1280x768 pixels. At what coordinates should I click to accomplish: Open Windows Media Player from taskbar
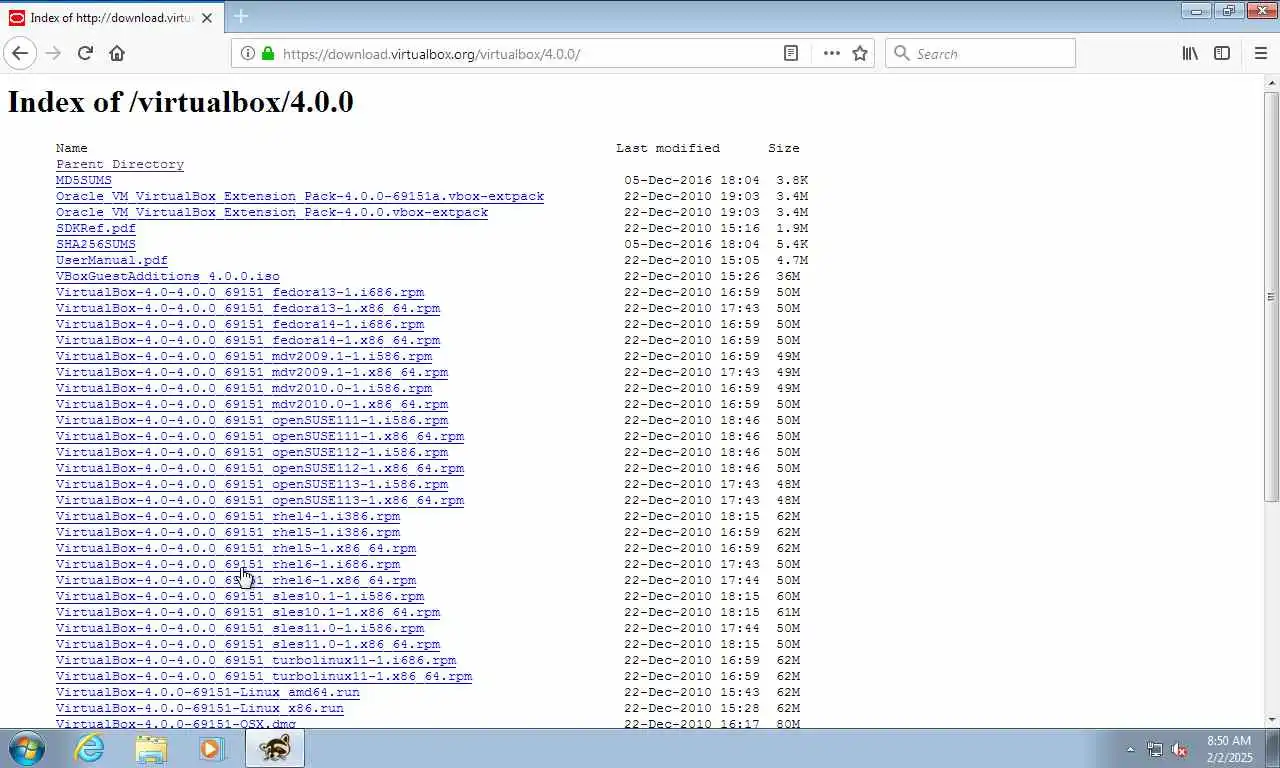pos(211,748)
